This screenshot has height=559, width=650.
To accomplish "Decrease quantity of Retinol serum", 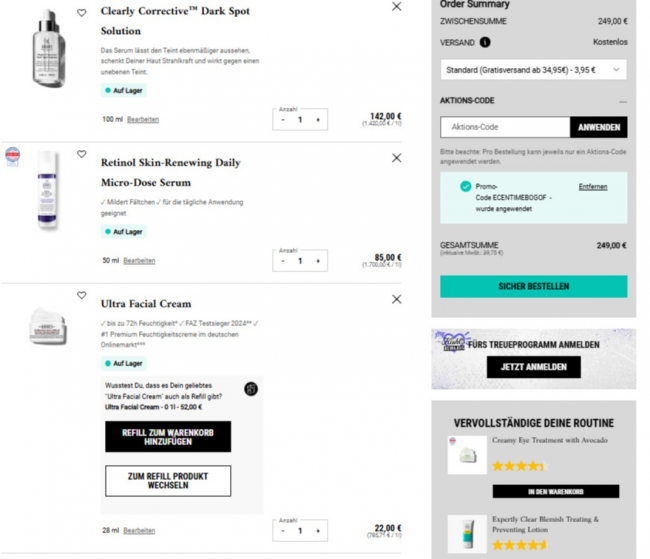I will (x=283, y=261).
